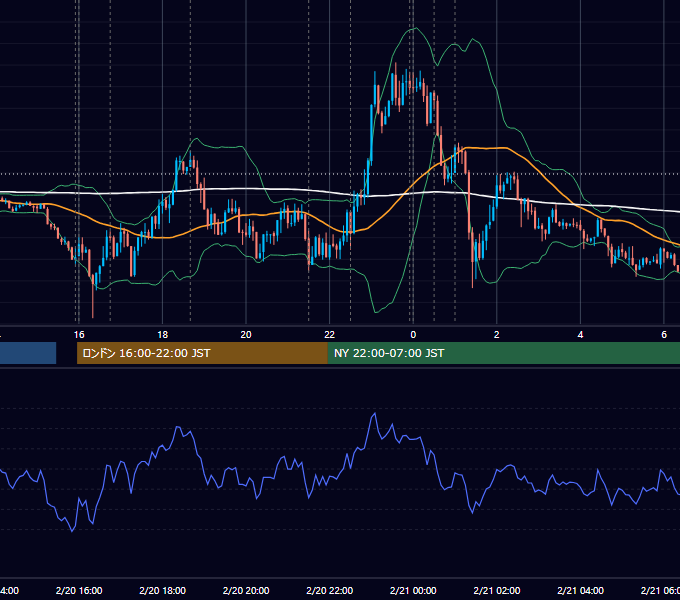Click the NY 22:00-07:00 JST session bar
This screenshot has width=680, height=600.
coord(503,353)
